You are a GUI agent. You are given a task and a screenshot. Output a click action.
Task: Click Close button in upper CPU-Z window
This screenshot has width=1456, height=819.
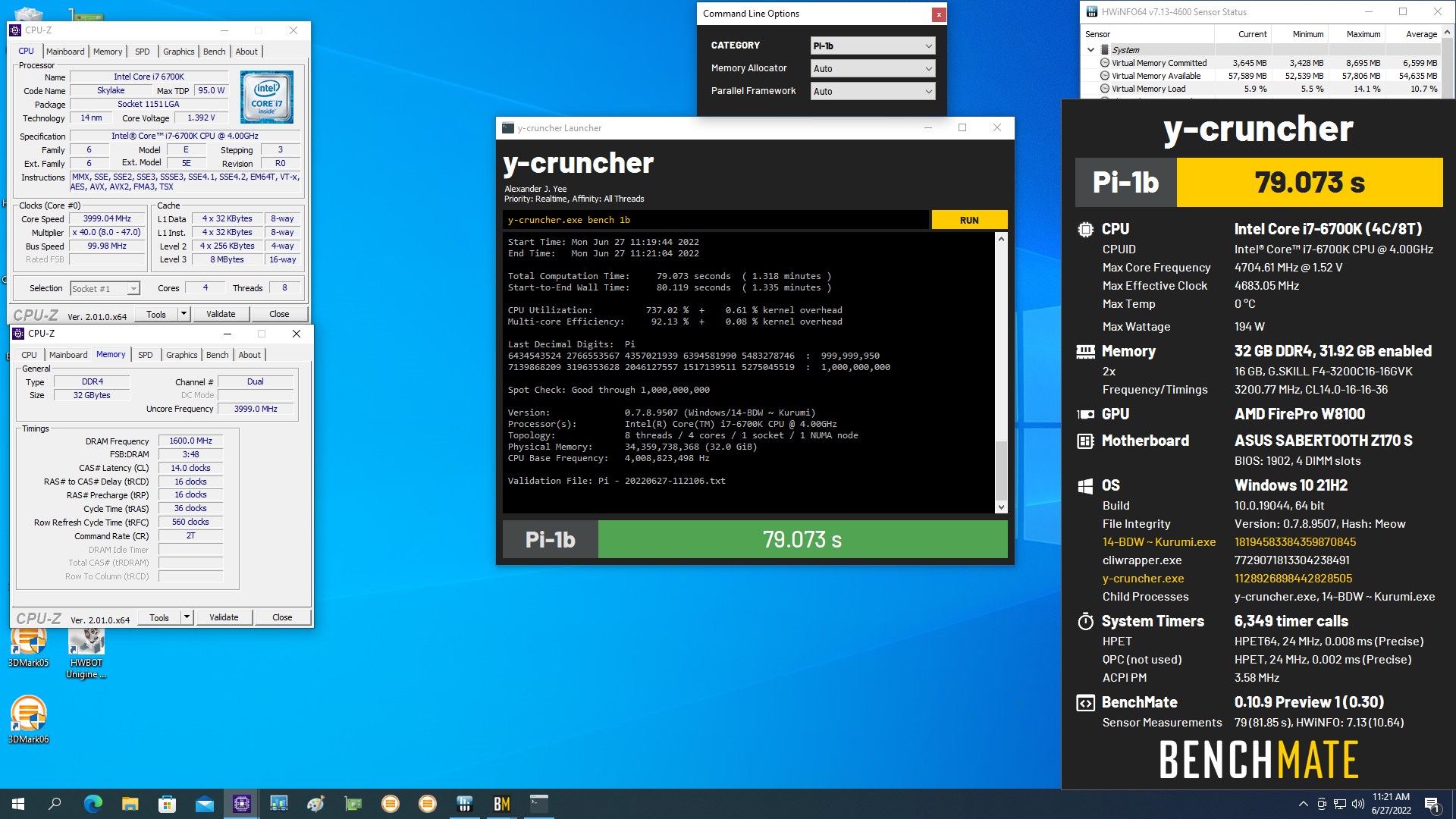pos(279,314)
